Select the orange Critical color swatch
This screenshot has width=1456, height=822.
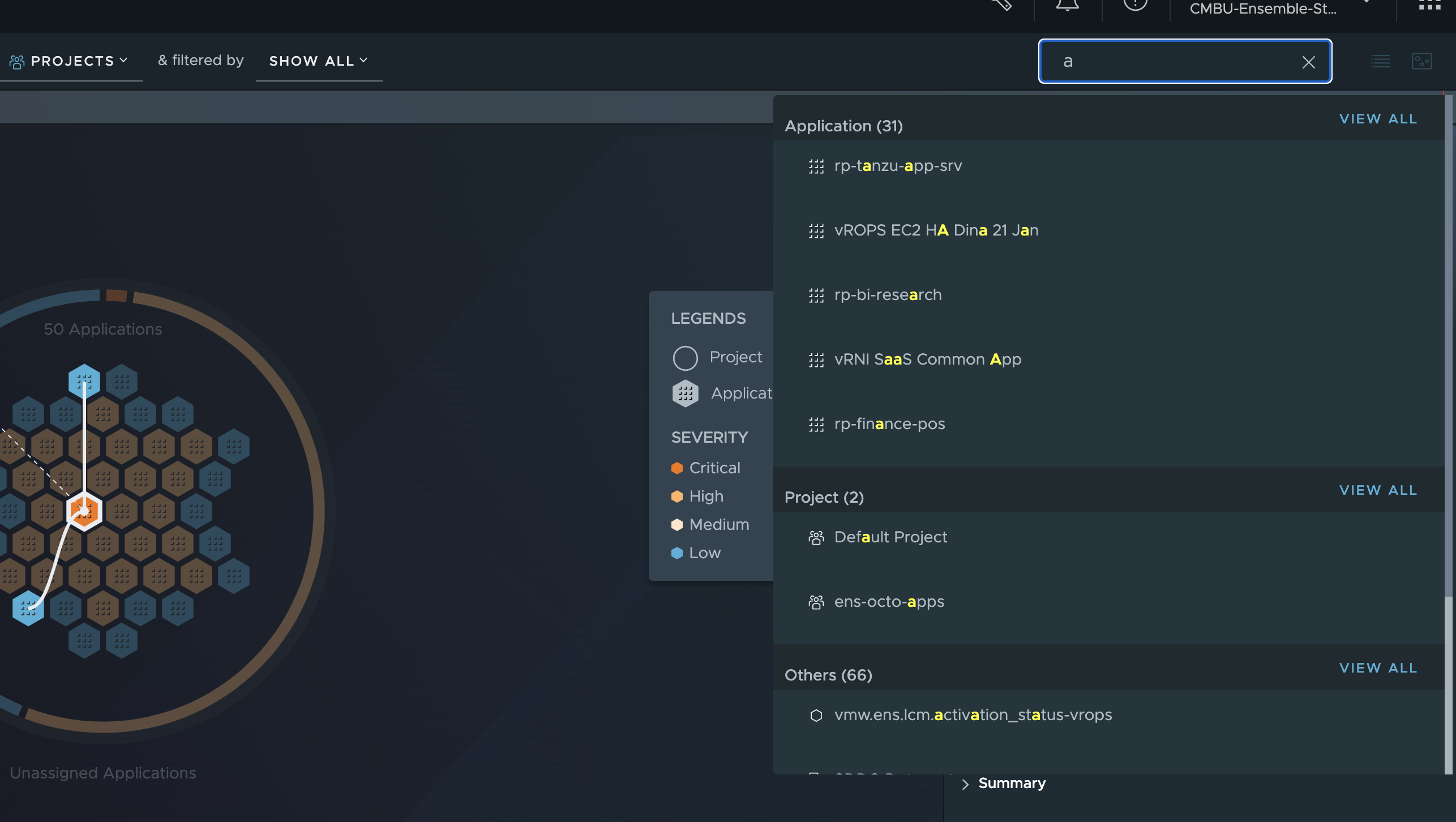pyautogui.click(x=677, y=467)
